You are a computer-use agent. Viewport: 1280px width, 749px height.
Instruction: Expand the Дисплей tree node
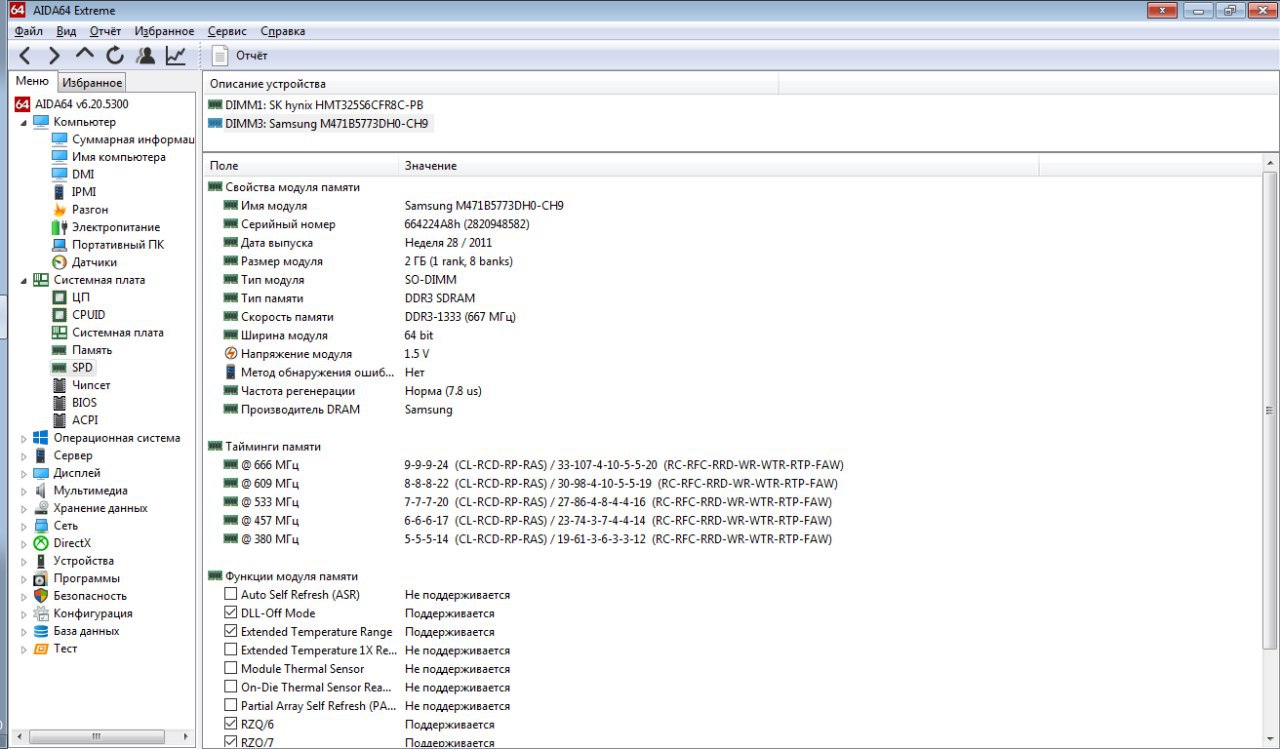coord(24,473)
